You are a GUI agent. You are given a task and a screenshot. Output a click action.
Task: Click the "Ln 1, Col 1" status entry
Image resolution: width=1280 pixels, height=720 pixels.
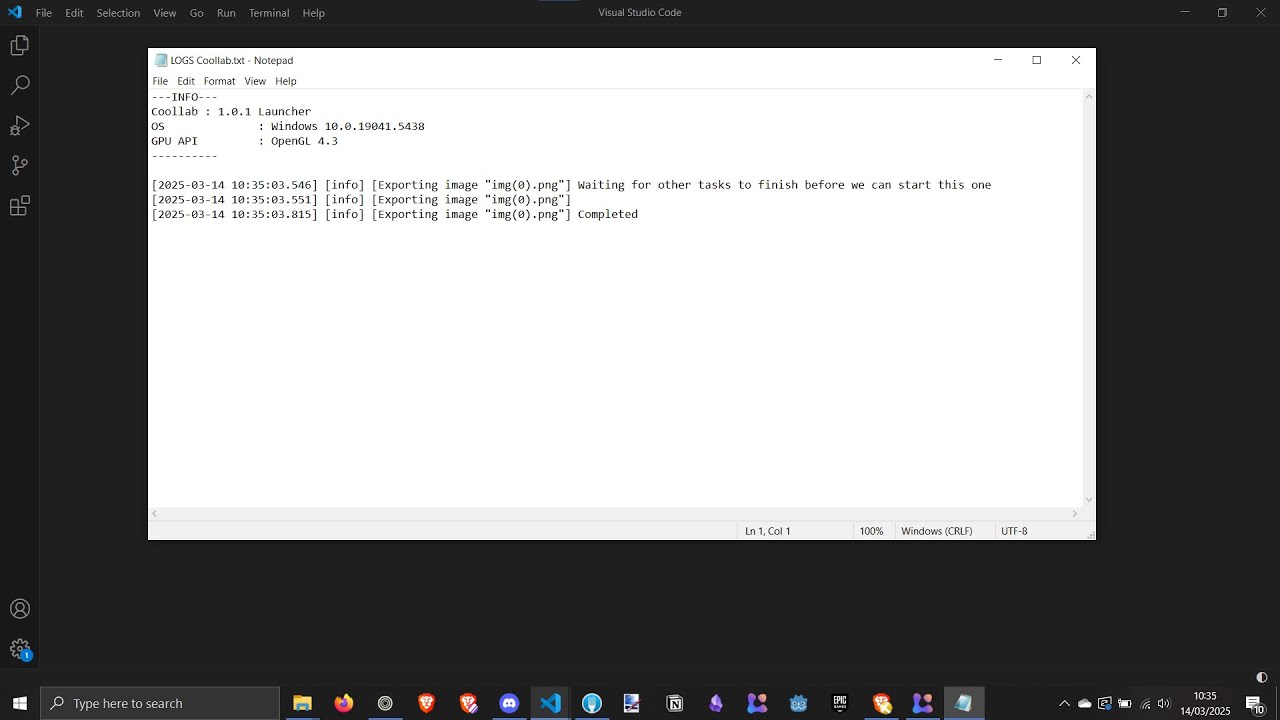click(768, 531)
